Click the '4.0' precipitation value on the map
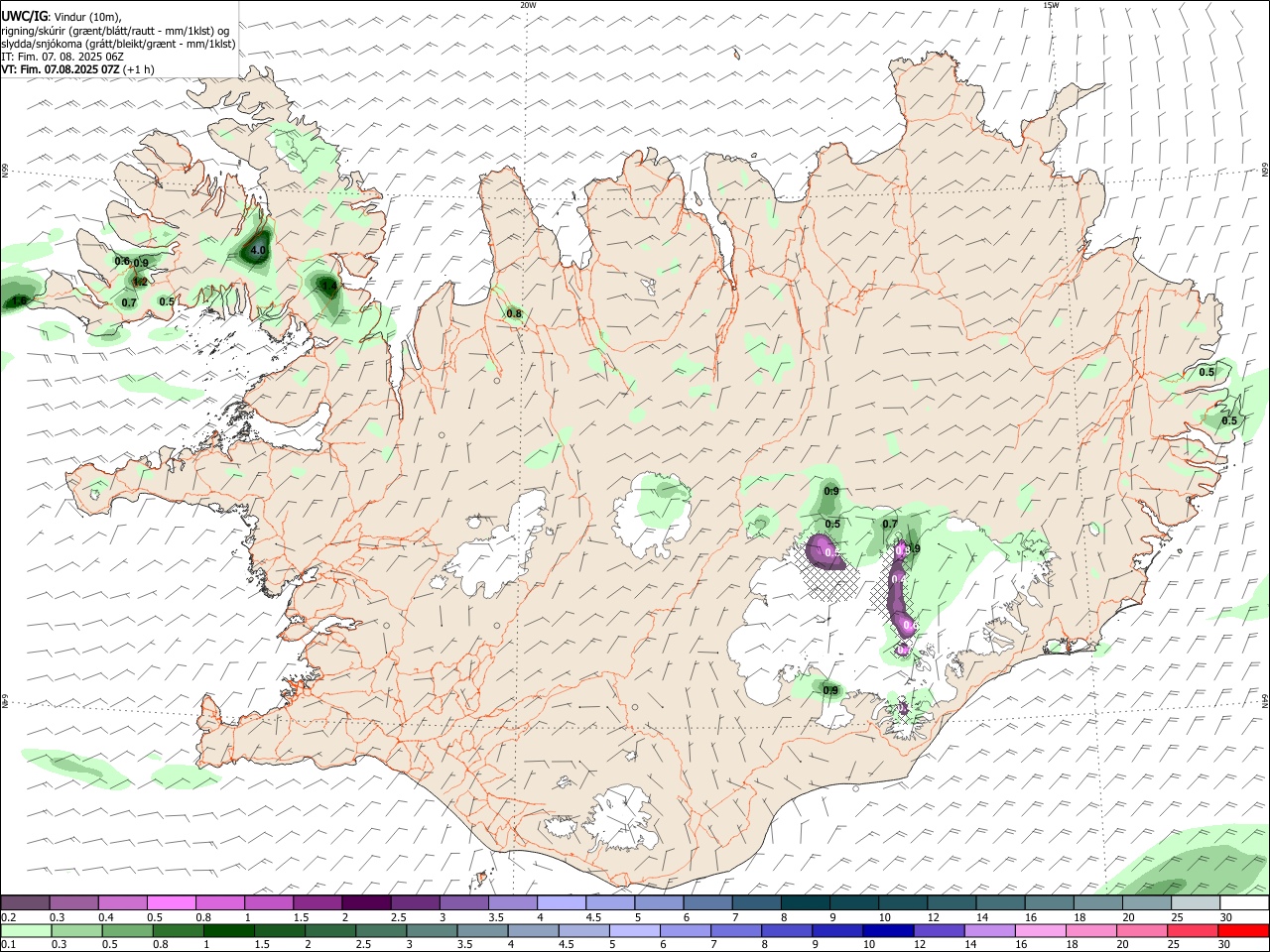 pyautogui.click(x=258, y=251)
